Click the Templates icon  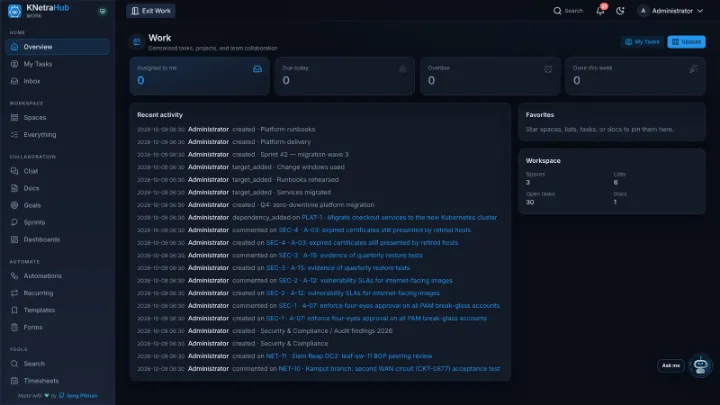tap(14, 310)
